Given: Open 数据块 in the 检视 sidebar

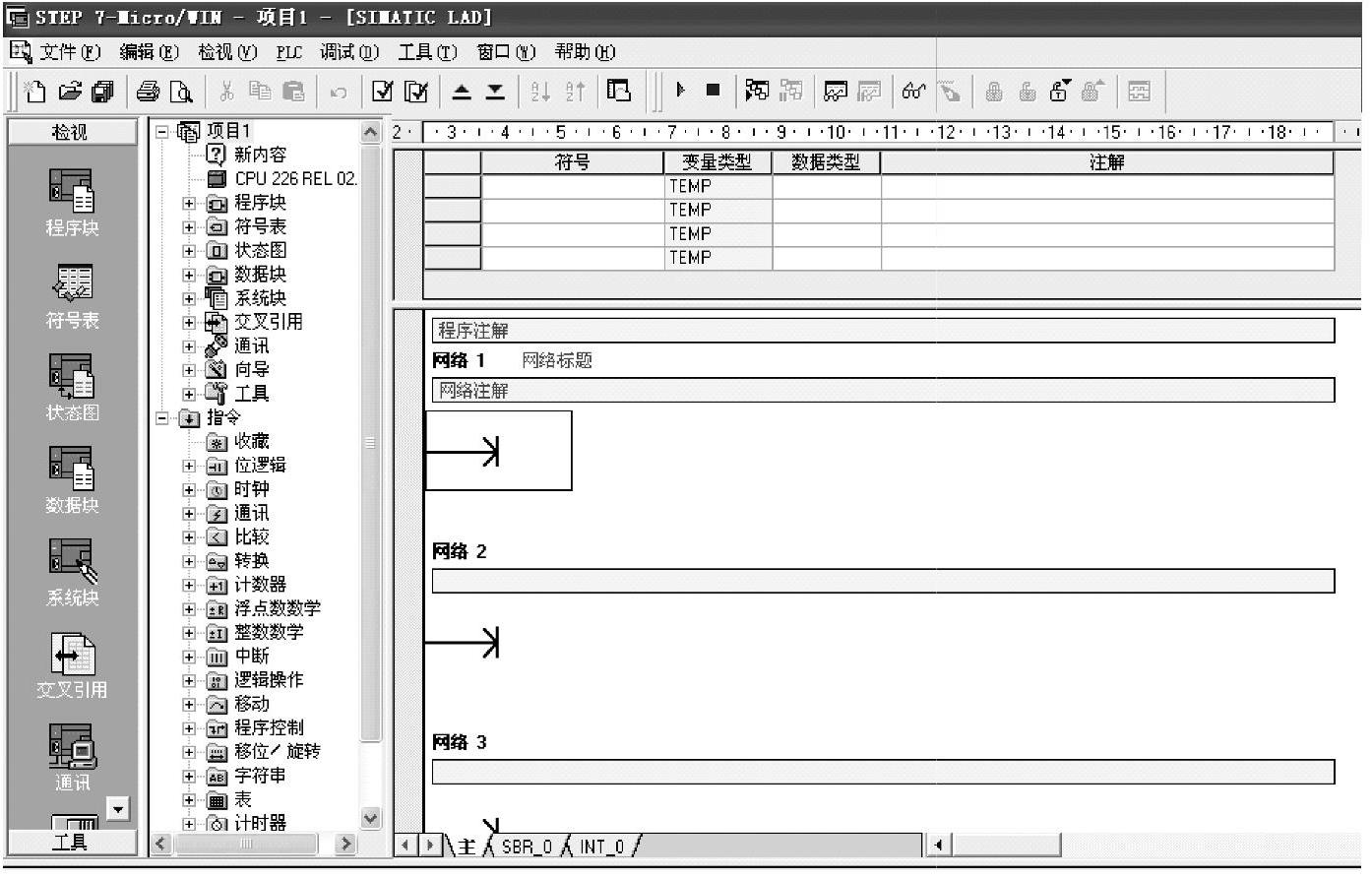Looking at the screenshot, I should tap(72, 480).
